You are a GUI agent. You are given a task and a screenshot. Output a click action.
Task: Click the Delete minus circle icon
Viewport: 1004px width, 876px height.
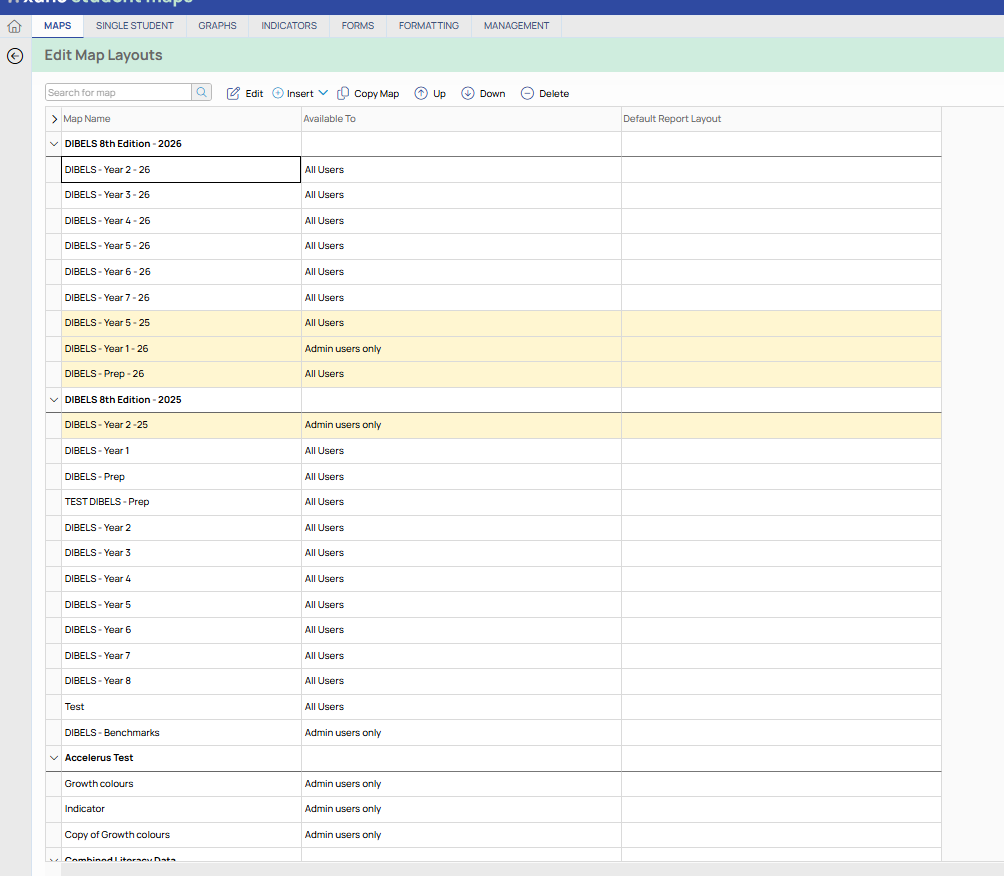tap(527, 93)
